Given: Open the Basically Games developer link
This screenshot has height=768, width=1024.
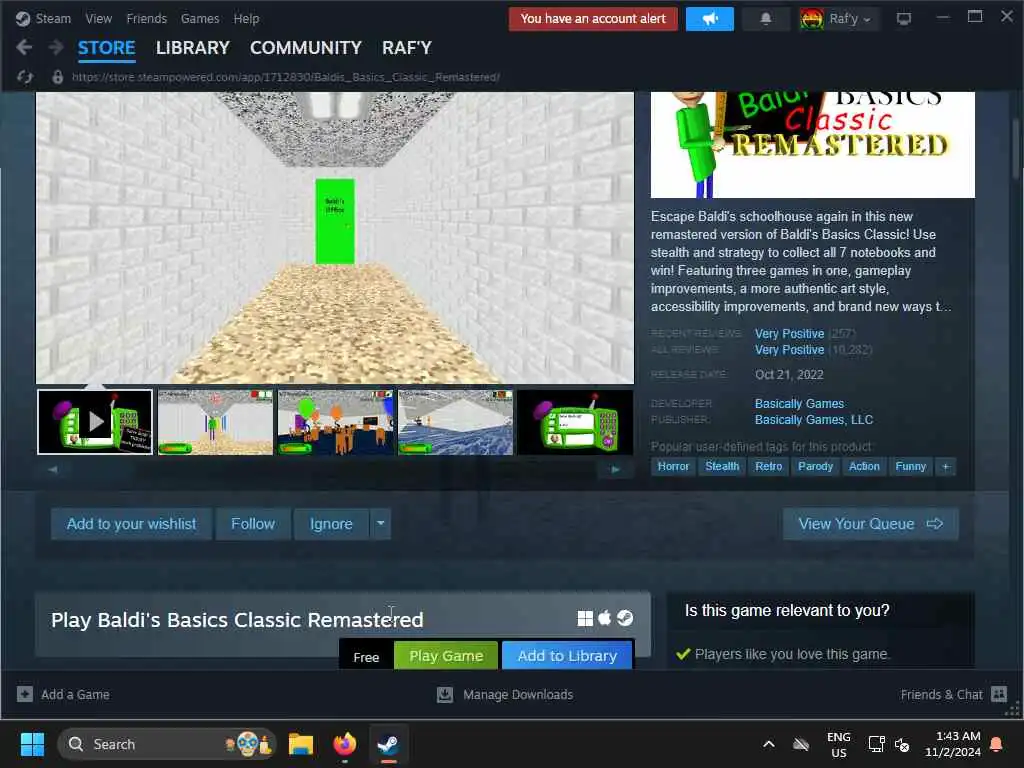Looking at the screenshot, I should tap(799, 404).
